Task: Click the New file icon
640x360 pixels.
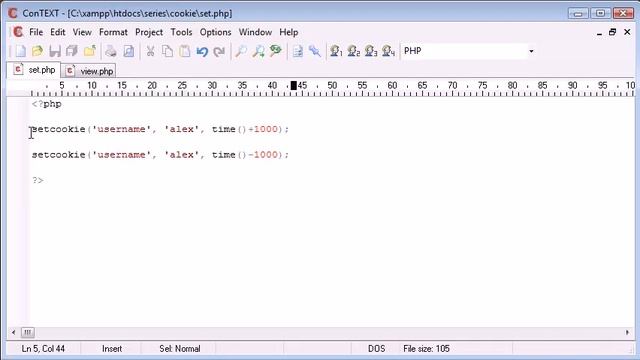Action: (20, 51)
